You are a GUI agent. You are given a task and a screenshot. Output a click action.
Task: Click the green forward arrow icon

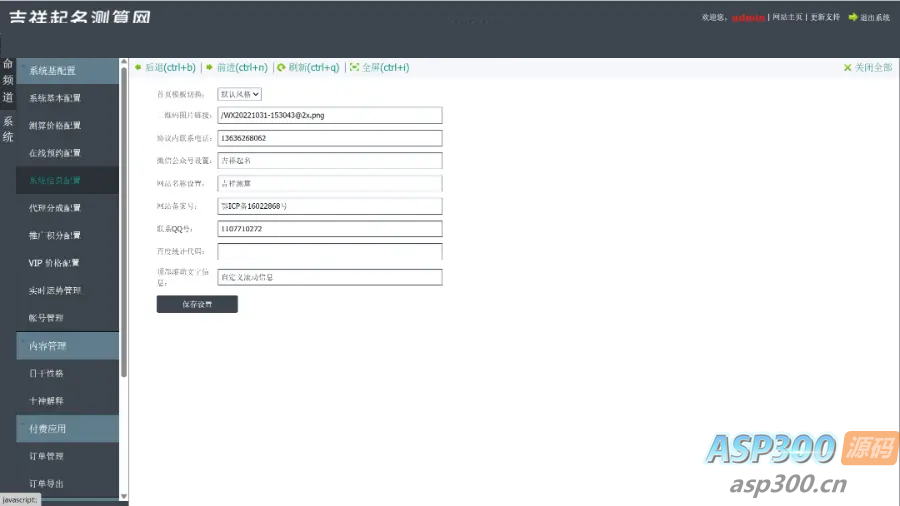(210, 67)
